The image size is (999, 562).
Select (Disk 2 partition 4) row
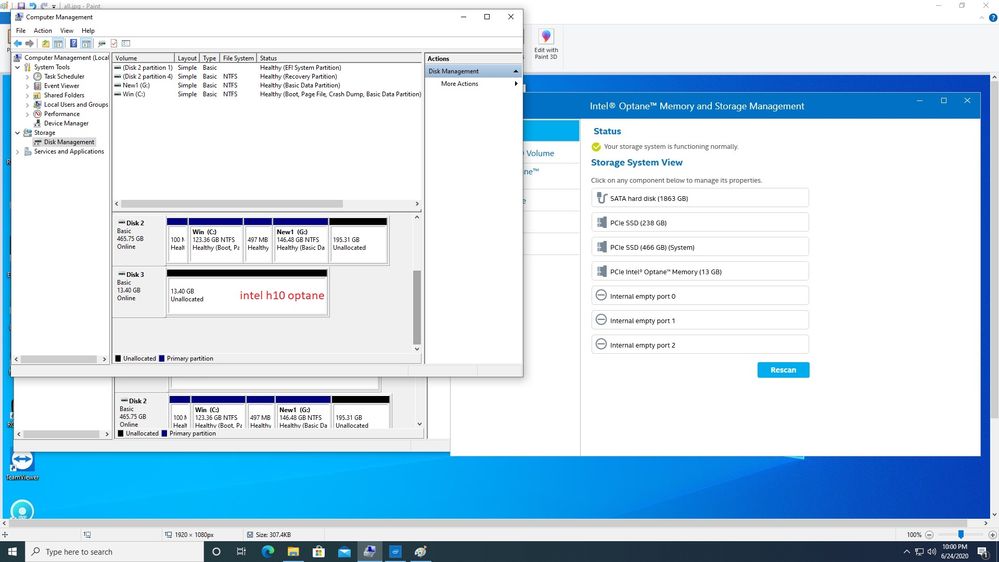click(268, 76)
